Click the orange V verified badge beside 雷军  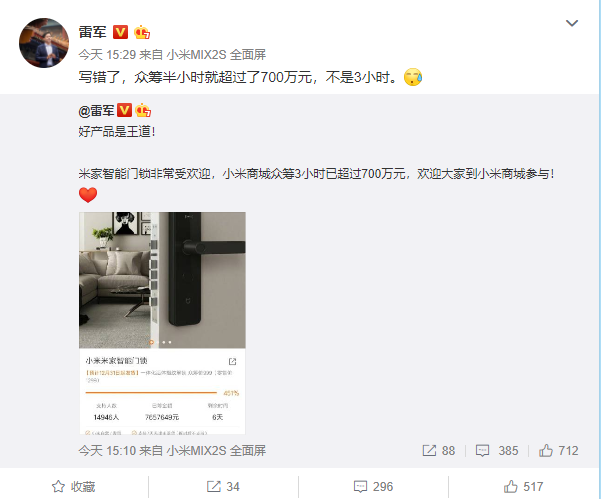pos(120,32)
